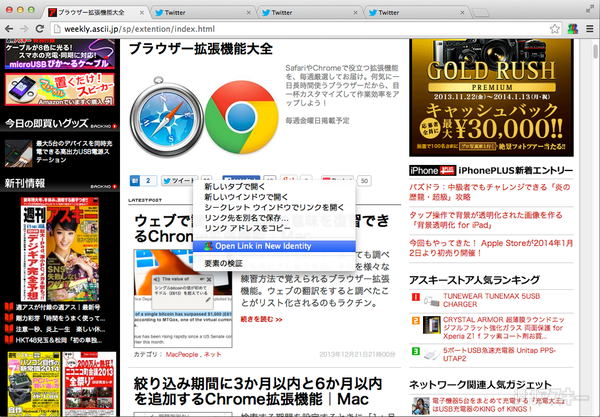Open 5ポートUSB急速充電器 Unitap link
Screen dimensions: 600x417
click(499, 355)
